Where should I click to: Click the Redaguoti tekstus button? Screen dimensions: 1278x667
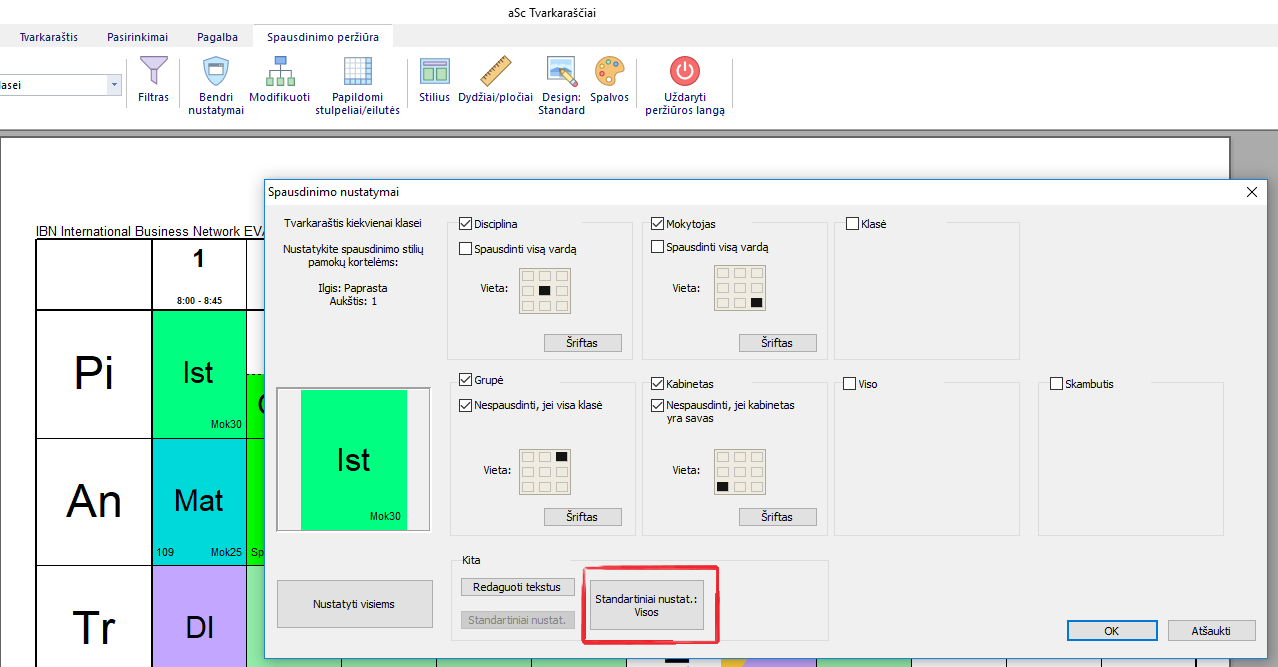(517, 587)
